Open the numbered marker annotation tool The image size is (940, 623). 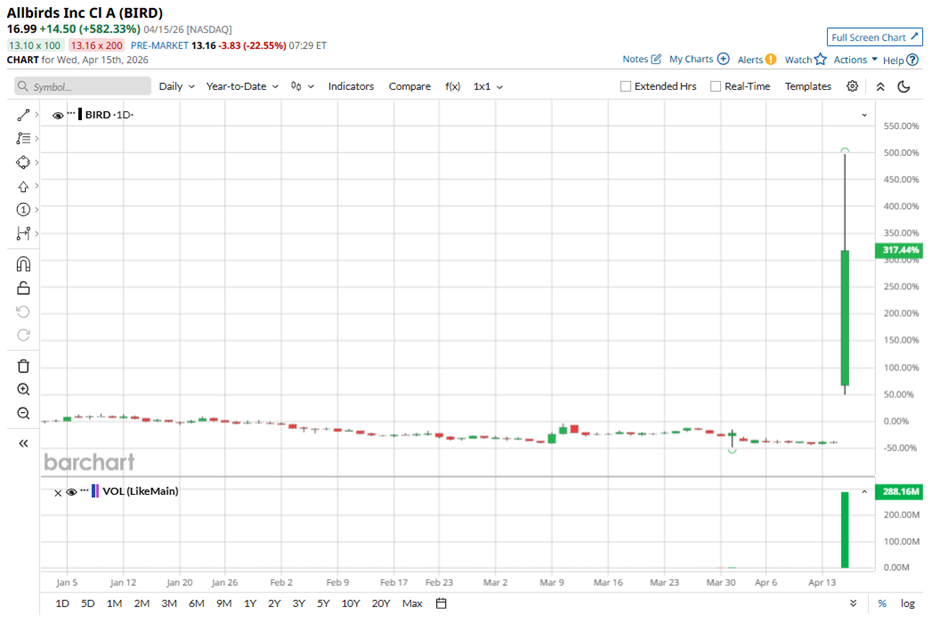click(x=23, y=210)
